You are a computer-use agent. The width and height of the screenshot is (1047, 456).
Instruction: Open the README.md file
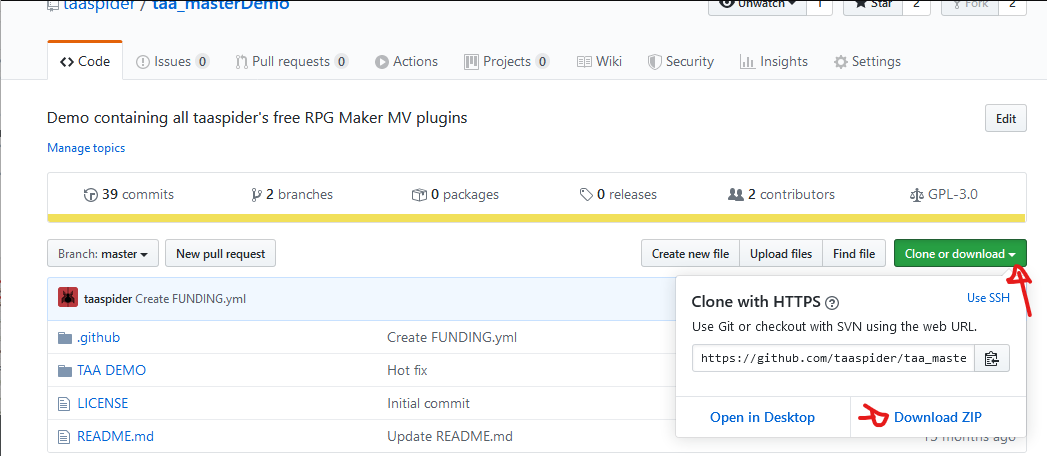click(116, 437)
